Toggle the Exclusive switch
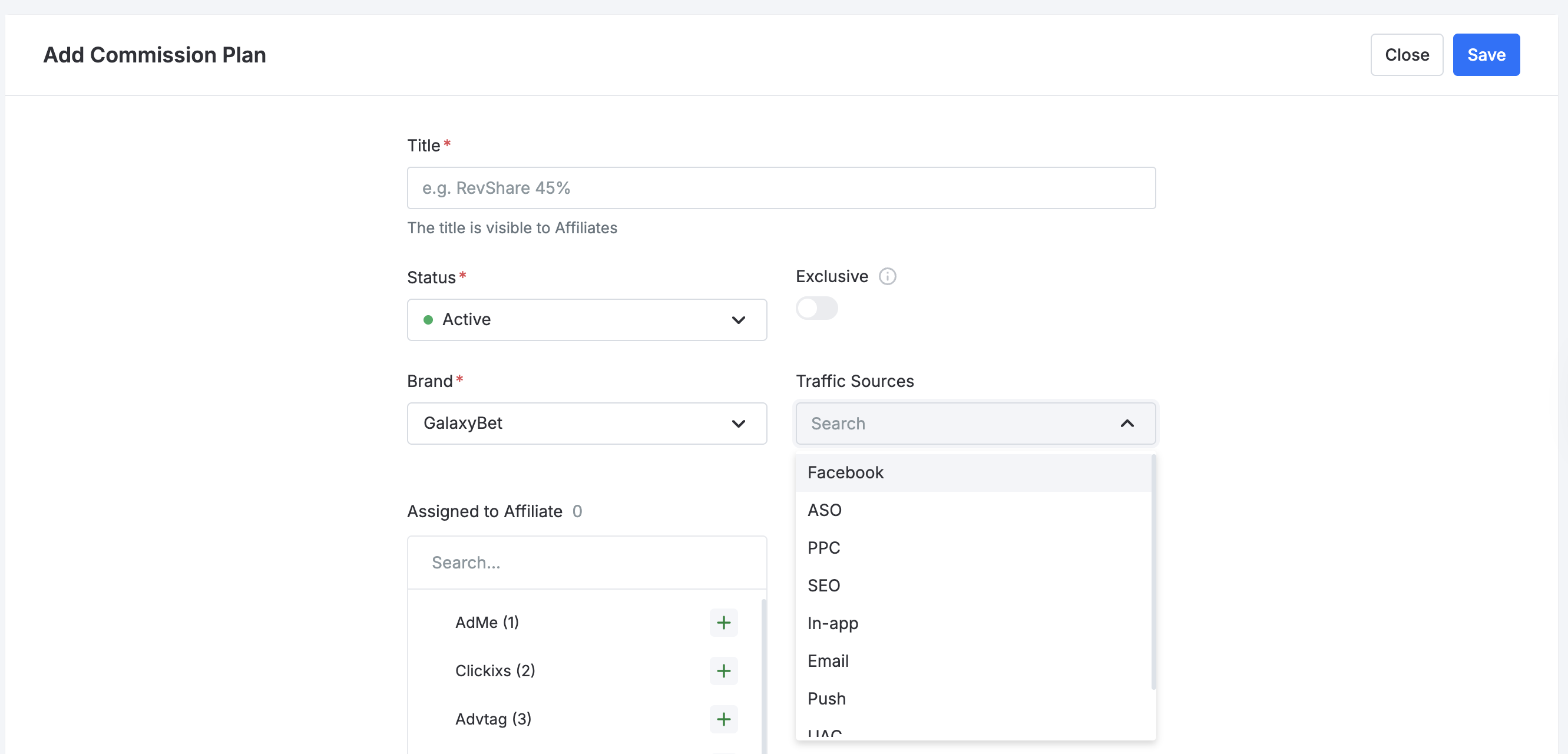The width and height of the screenshot is (1568, 754). coord(816,308)
